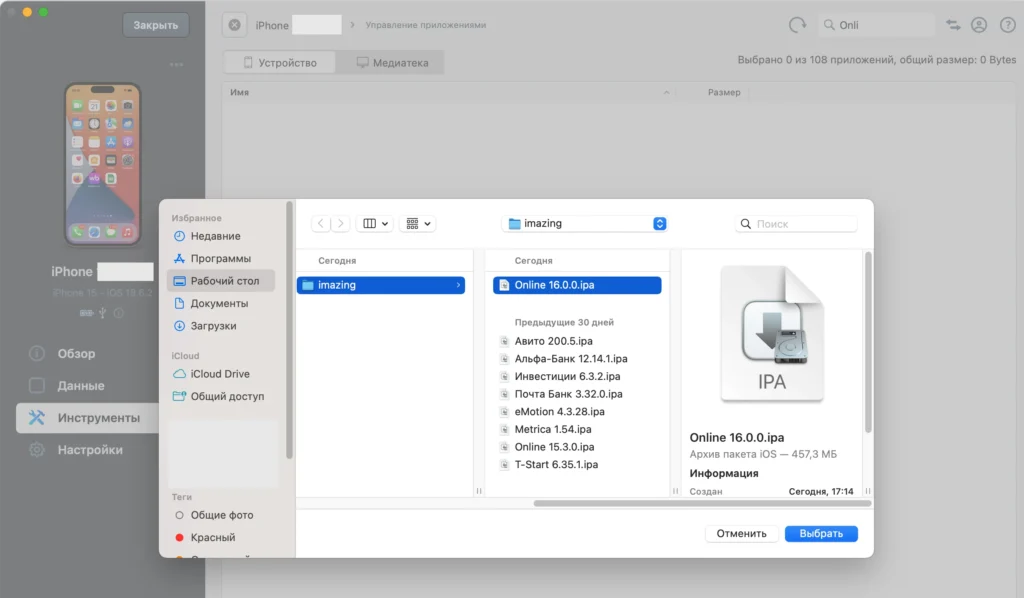1024x598 pixels.
Task: Click the Выбрать button
Action: 821,533
